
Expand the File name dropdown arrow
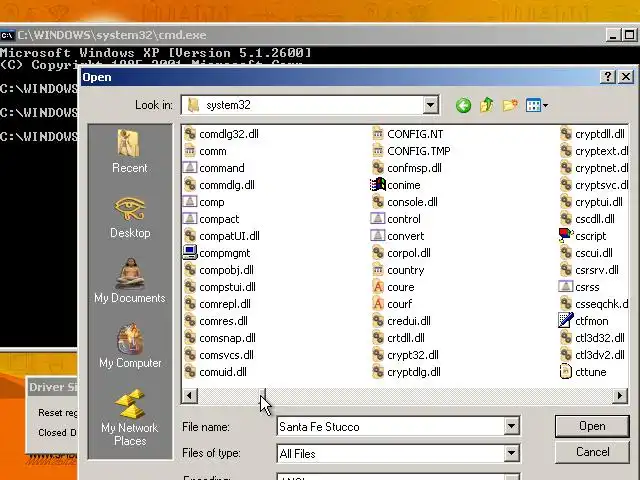point(511,427)
